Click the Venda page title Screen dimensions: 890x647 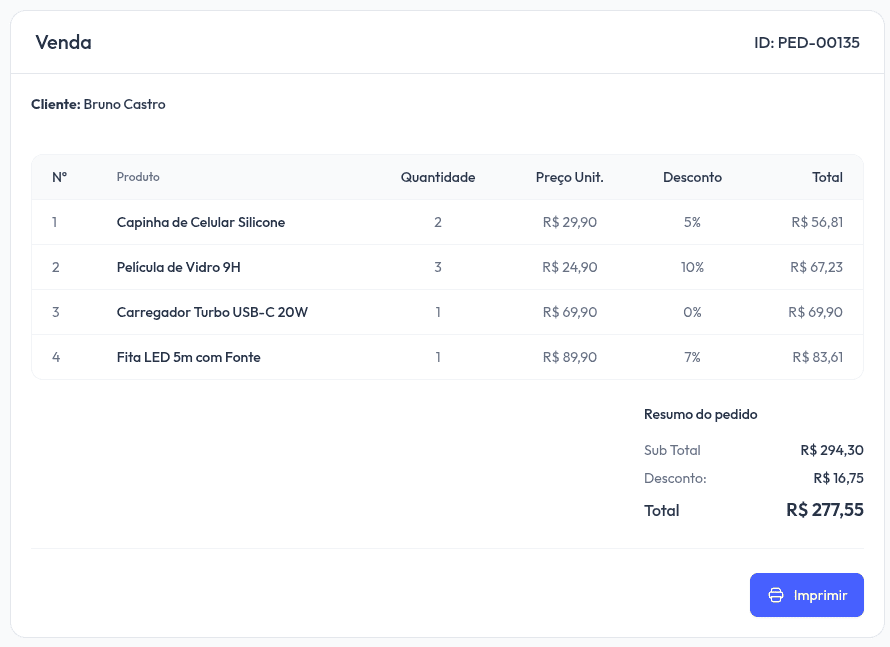(x=63, y=42)
